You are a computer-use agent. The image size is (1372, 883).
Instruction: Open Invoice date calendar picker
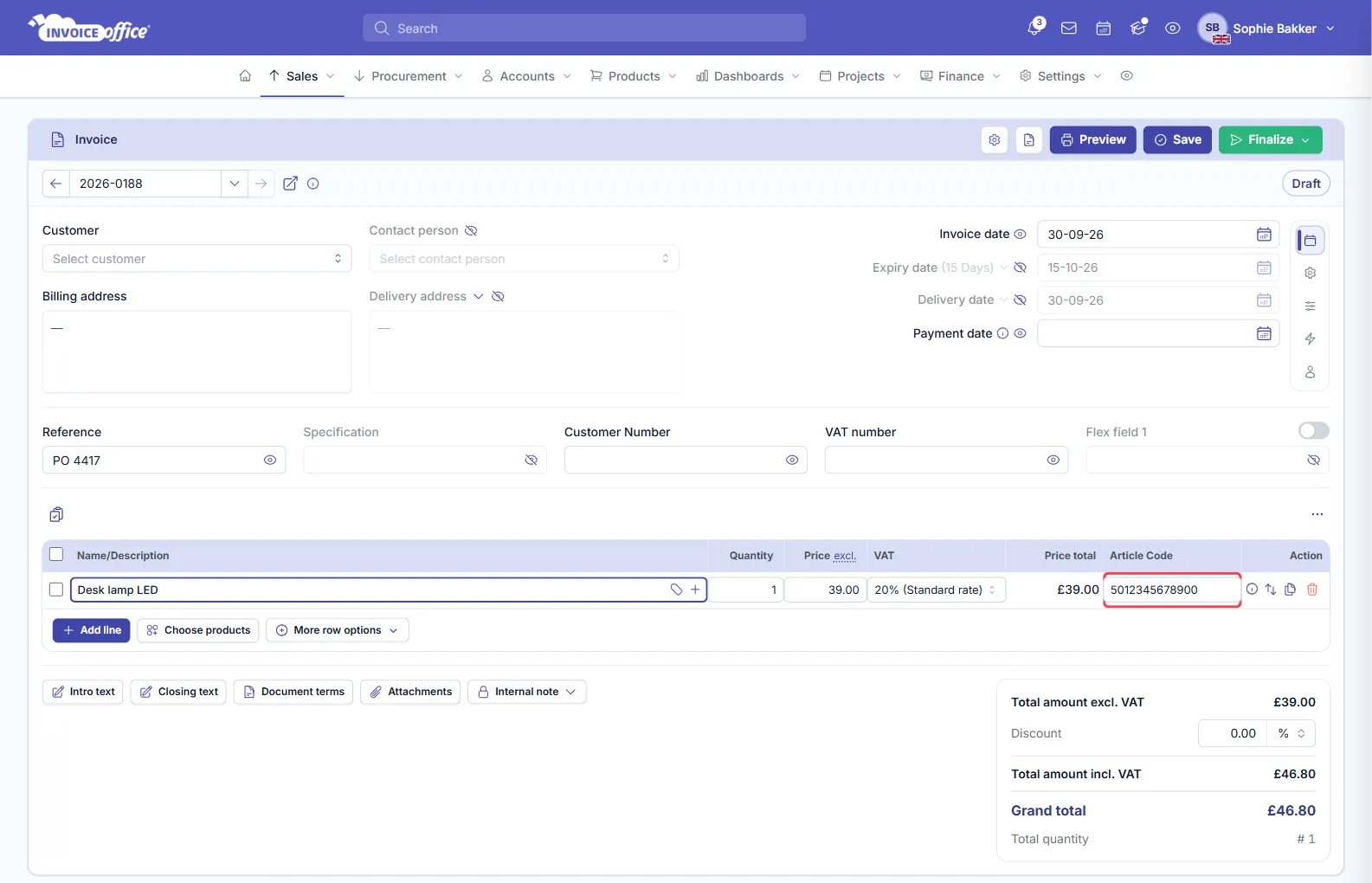[x=1264, y=235]
